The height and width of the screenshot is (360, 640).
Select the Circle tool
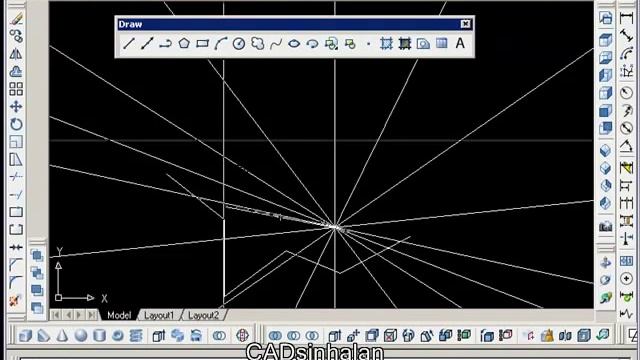(239, 43)
